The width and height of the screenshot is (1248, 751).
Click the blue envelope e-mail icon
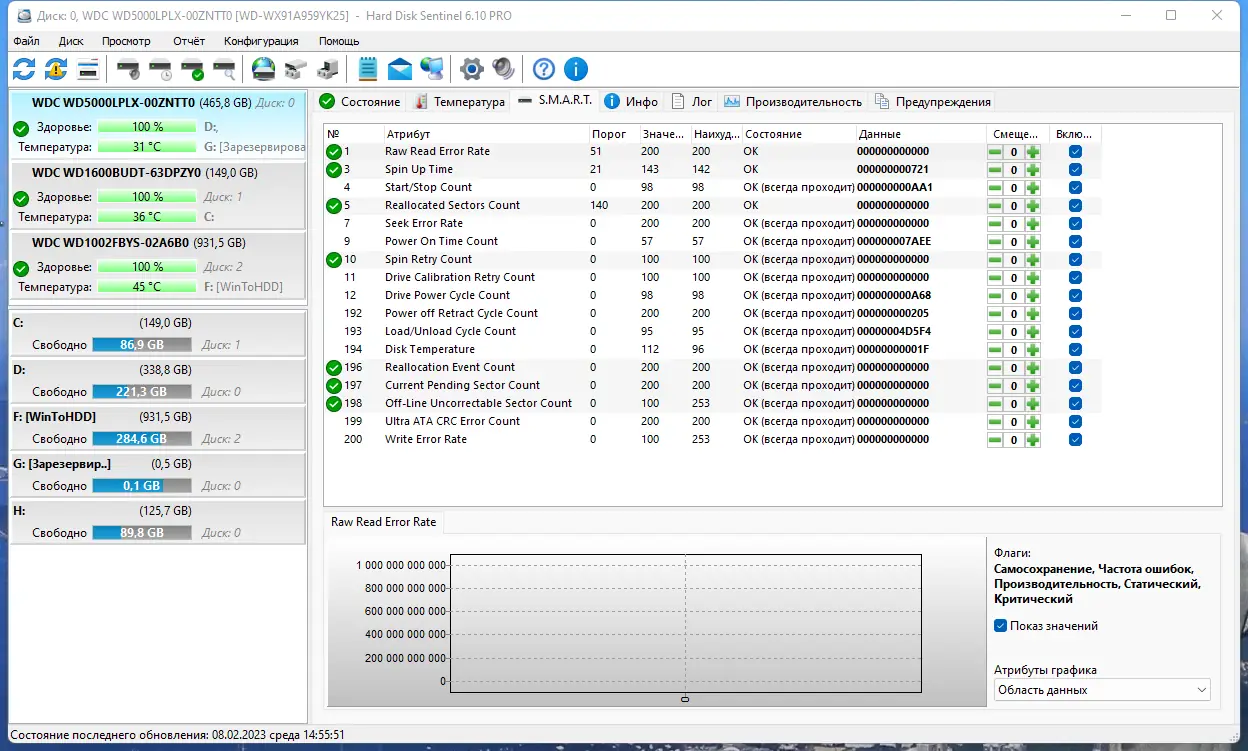click(x=400, y=69)
